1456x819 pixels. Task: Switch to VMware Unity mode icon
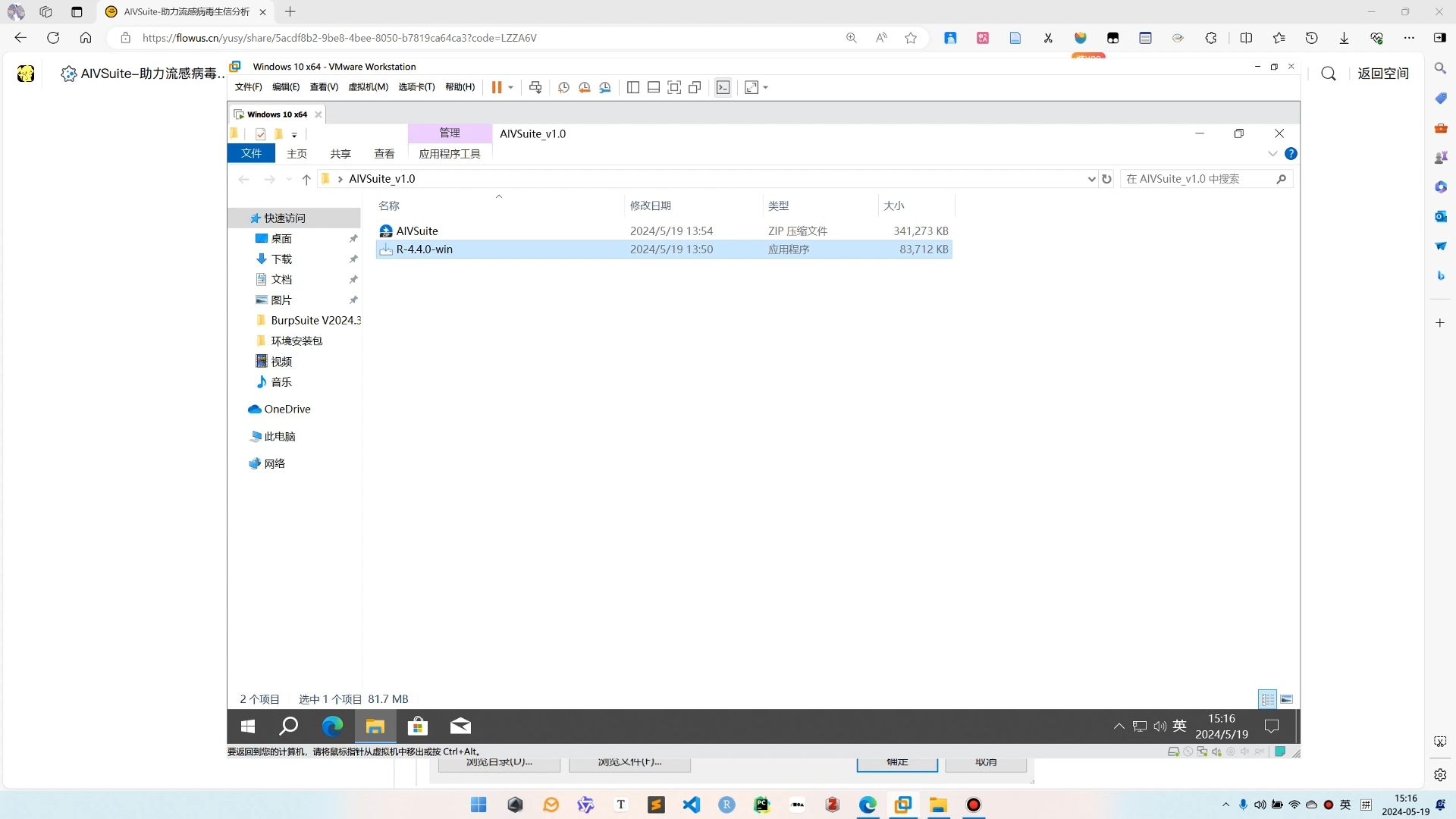695,87
